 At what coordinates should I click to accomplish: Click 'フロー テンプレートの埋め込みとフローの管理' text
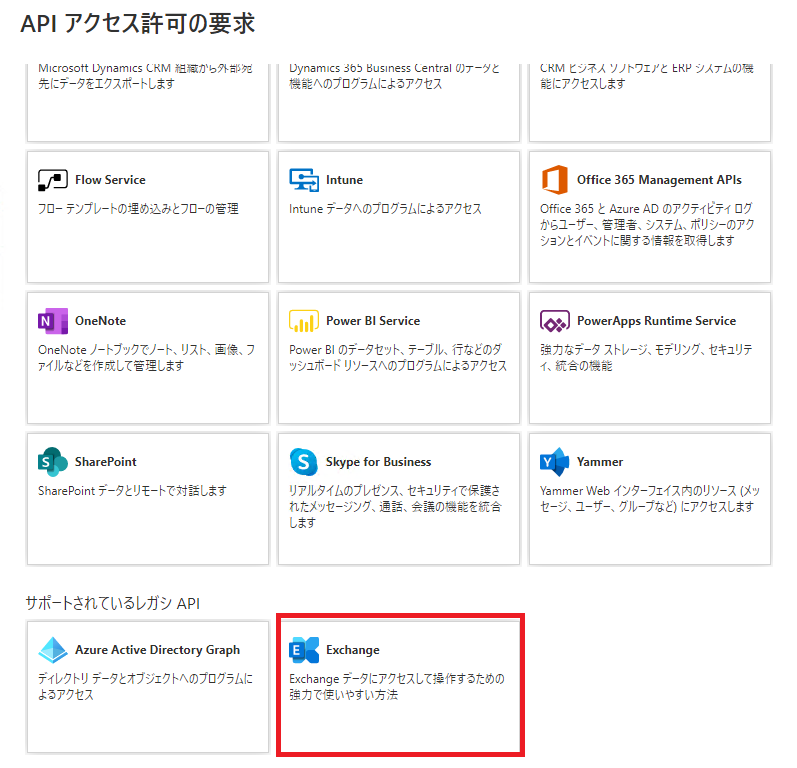[x=138, y=209]
